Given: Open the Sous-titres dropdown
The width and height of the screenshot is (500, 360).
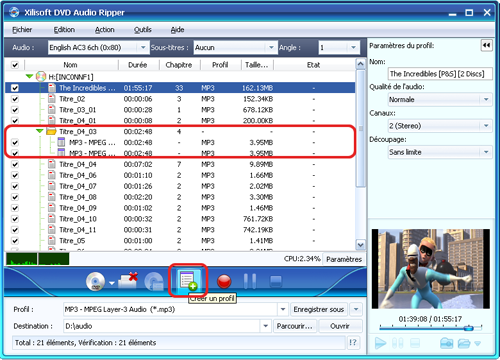Looking at the screenshot, I should pyautogui.click(x=271, y=47).
